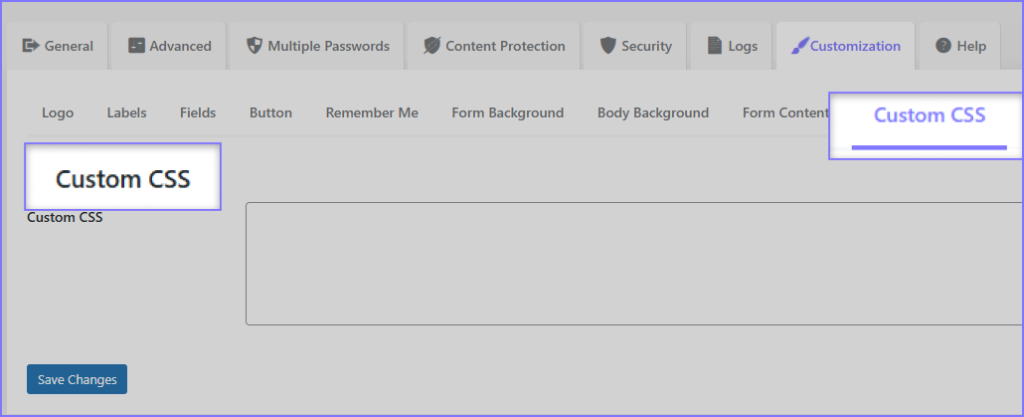Screen dimensions: 1024x417
Task: Select the highlighted Custom CSS sub-tab
Action: click(x=929, y=116)
